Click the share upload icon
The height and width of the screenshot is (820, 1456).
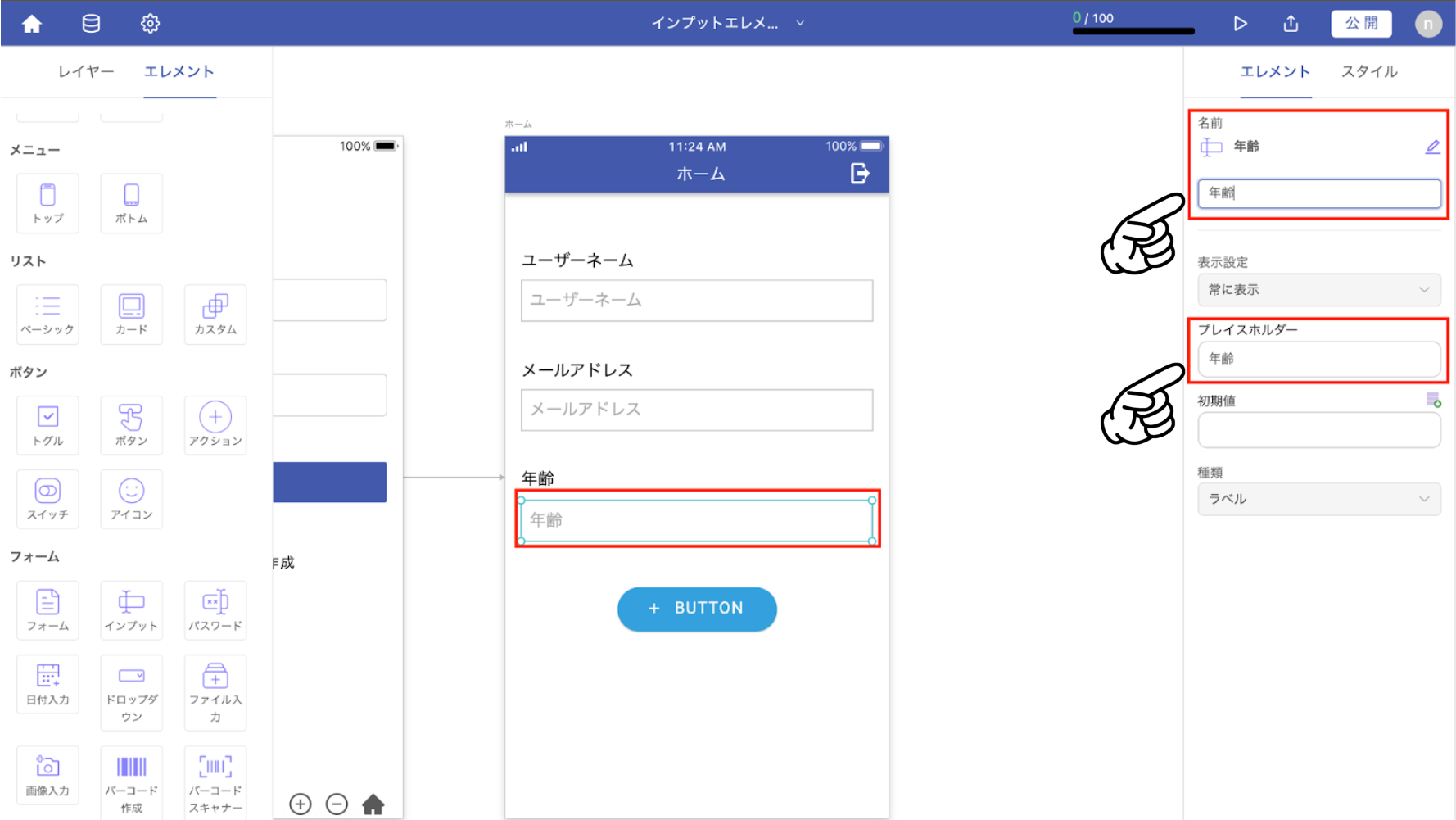point(1291,24)
